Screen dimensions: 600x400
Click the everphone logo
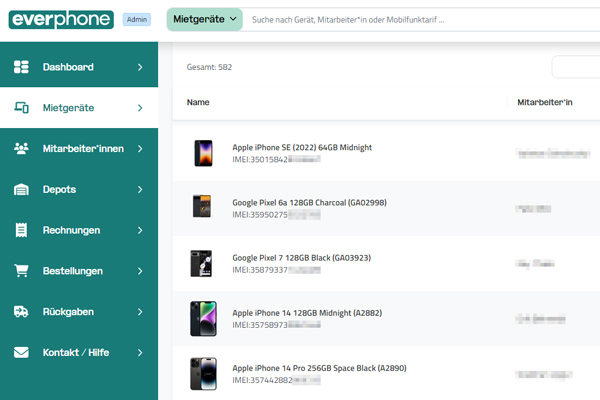pyautogui.click(x=59, y=19)
